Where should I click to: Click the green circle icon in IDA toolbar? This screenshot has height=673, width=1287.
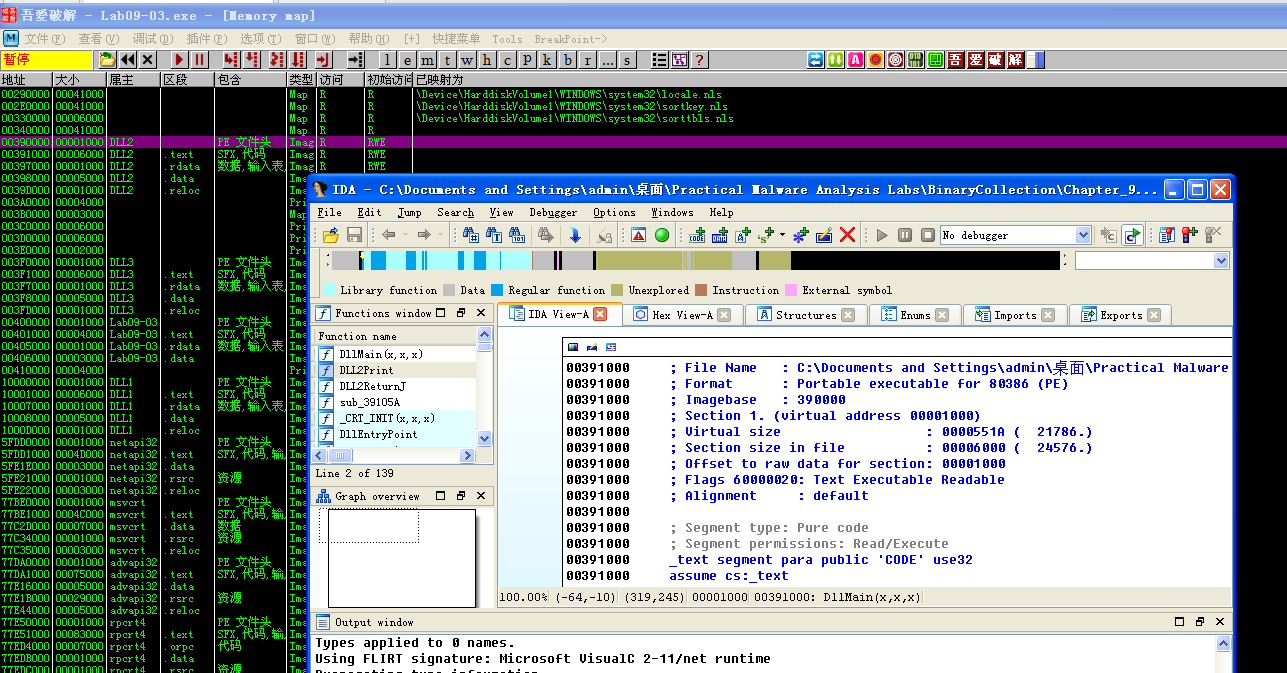pyautogui.click(x=662, y=235)
